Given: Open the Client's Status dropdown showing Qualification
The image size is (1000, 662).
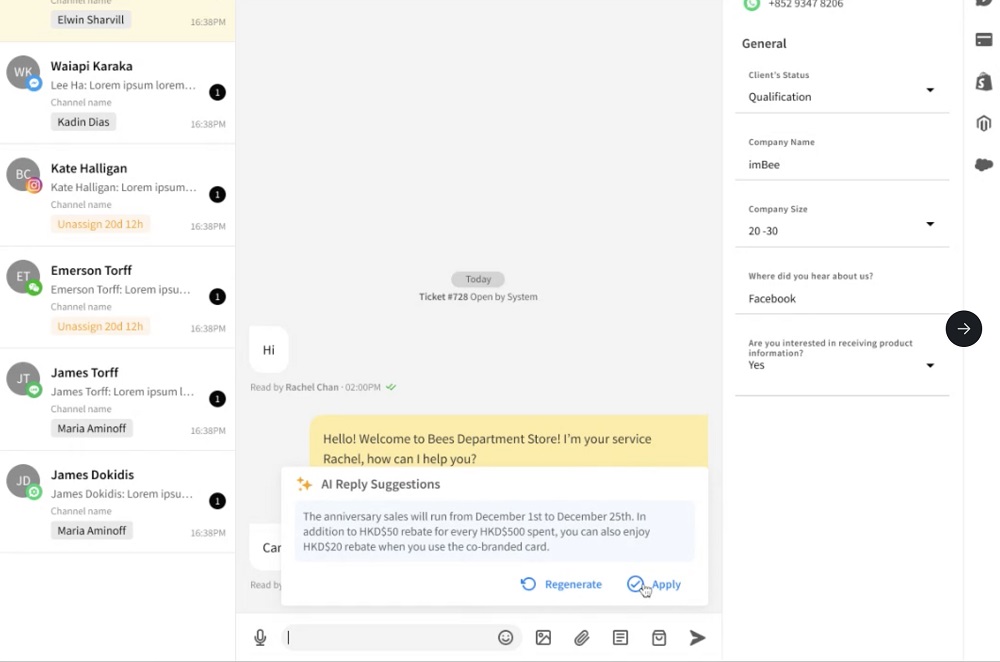Looking at the screenshot, I should pos(929,91).
